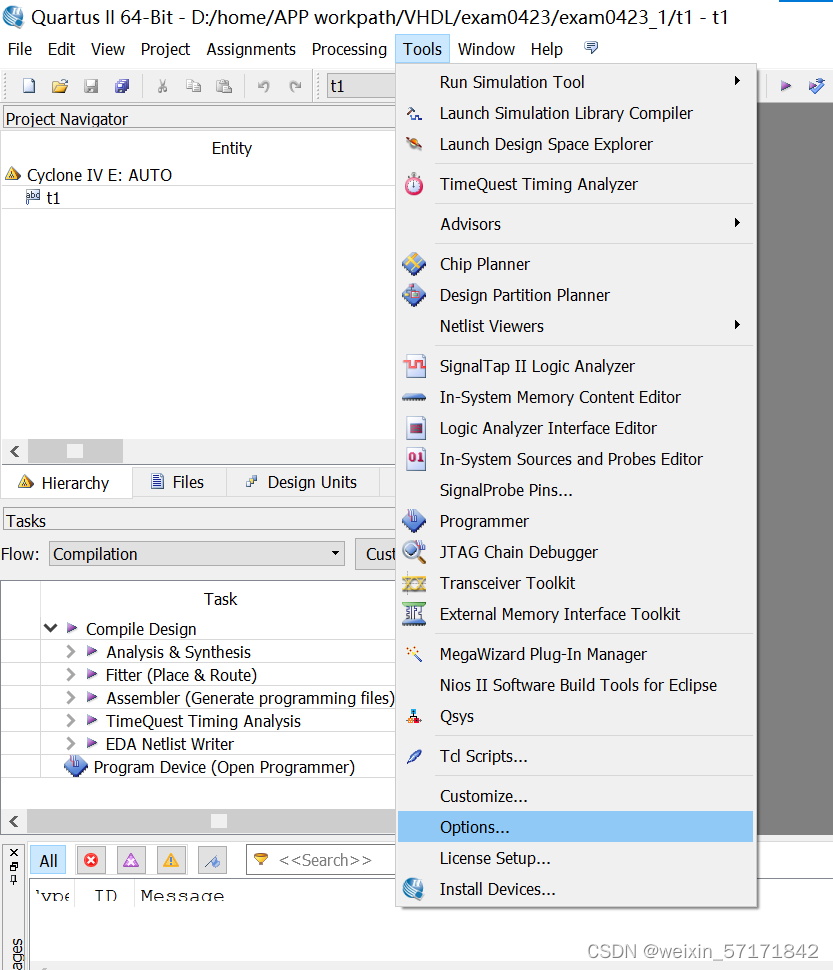Open Transceiver Toolkit
Viewport: 833px width, 970px height.
point(575,583)
